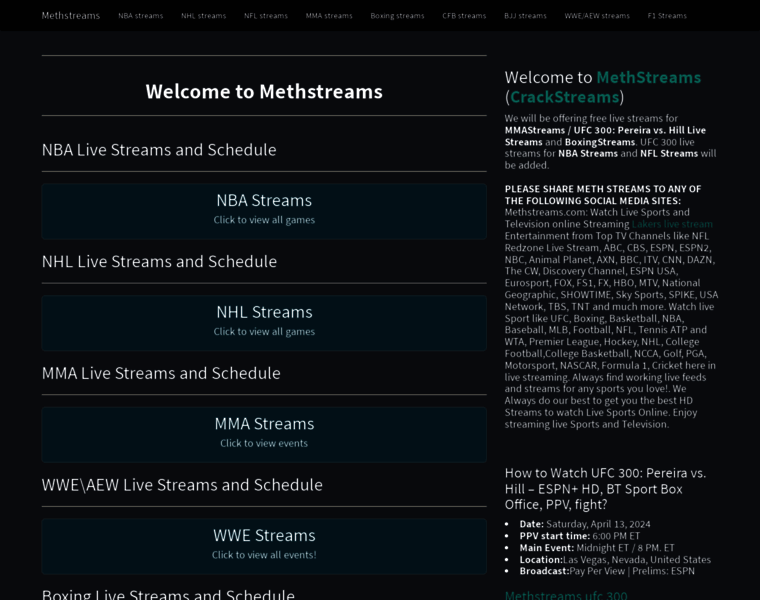Click NBA Live Streams and Schedule heading
The image size is (760, 600).
(x=159, y=150)
